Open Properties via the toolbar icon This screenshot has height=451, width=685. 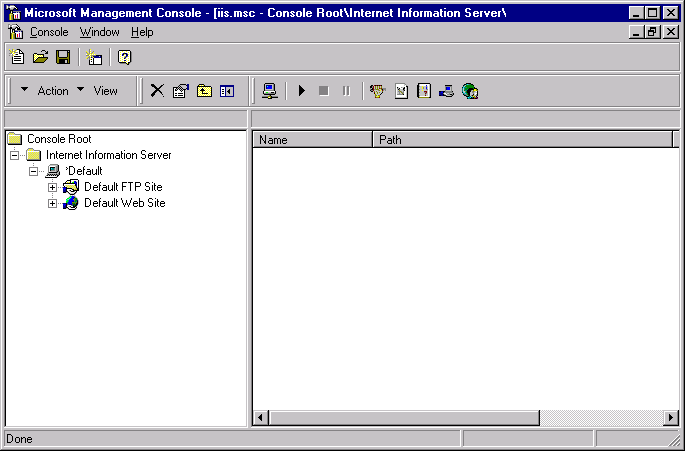180,90
